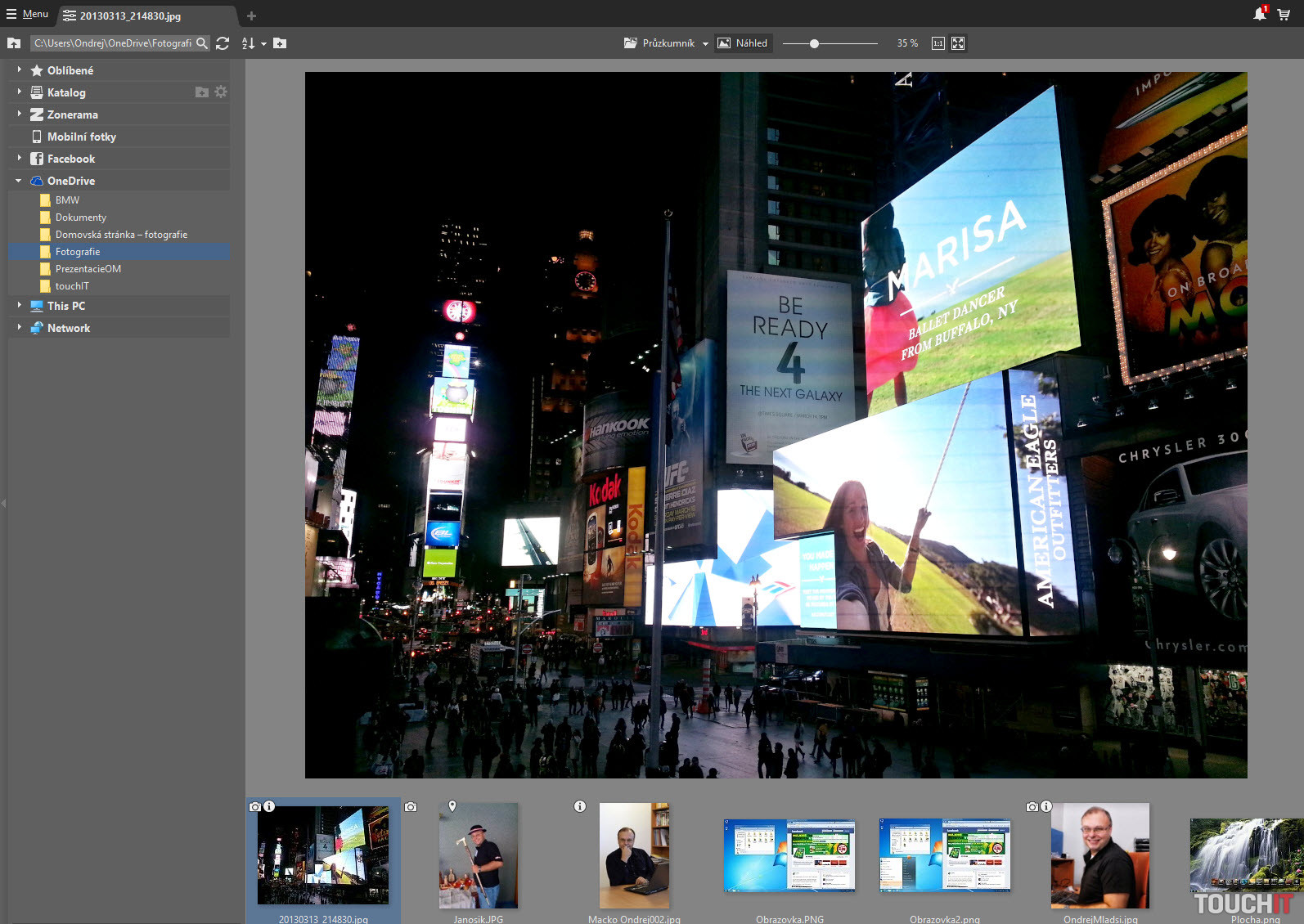1304x924 pixels.
Task: Expand the This PC node
Action: (19, 306)
